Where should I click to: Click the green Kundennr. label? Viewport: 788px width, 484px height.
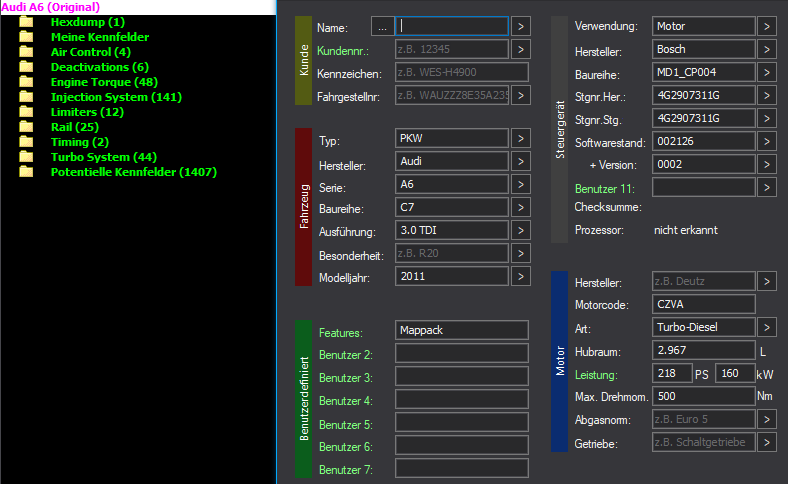pos(343,51)
